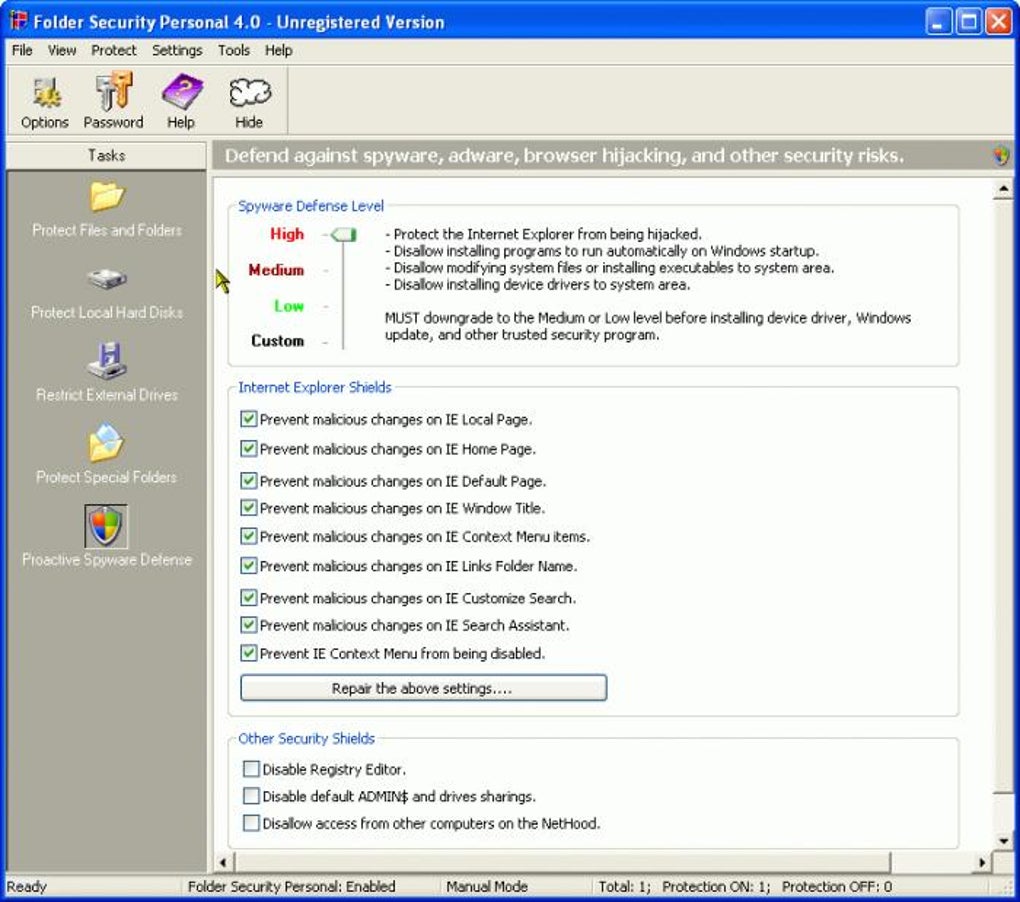
Task: Click the shield icon in the header banner
Action: (x=1001, y=156)
